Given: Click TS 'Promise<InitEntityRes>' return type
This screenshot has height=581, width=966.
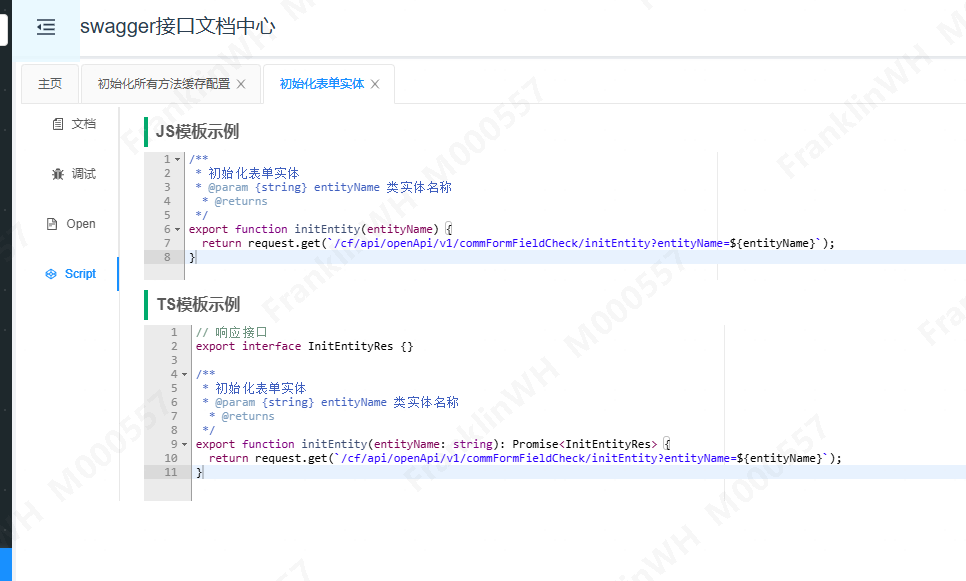Looking at the screenshot, I should 585,444.
